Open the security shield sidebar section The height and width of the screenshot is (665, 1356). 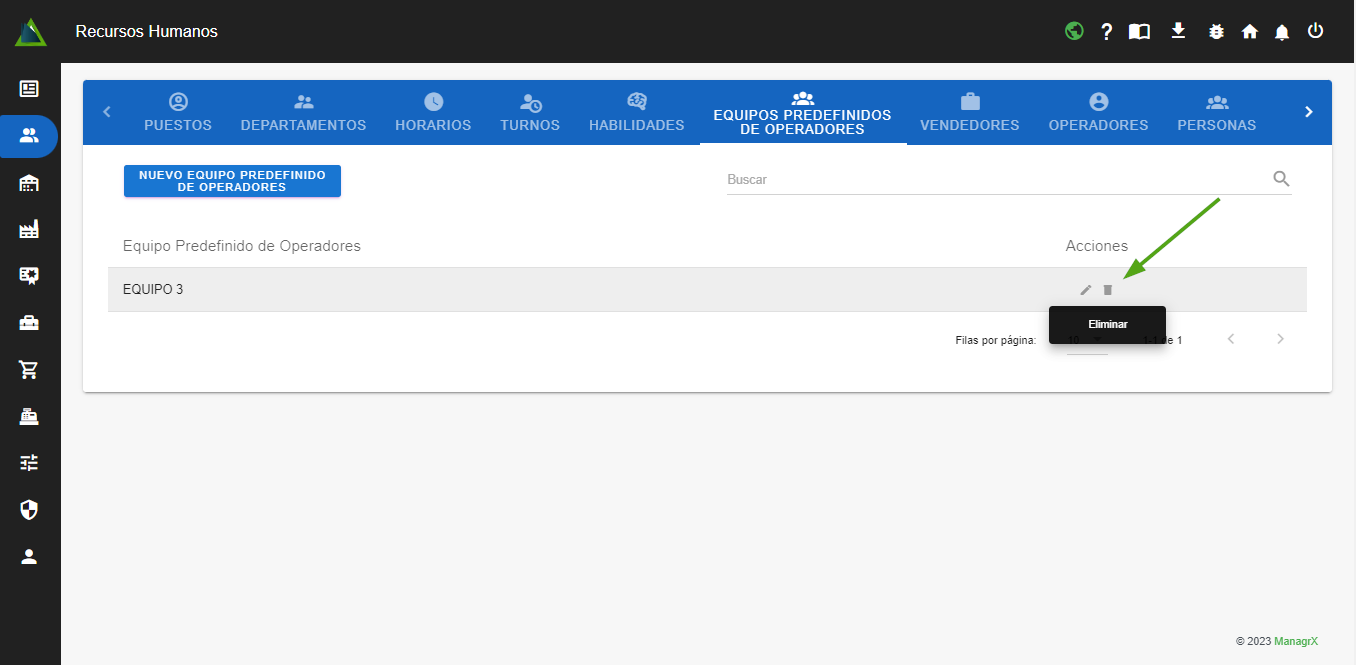coord(29,510)
